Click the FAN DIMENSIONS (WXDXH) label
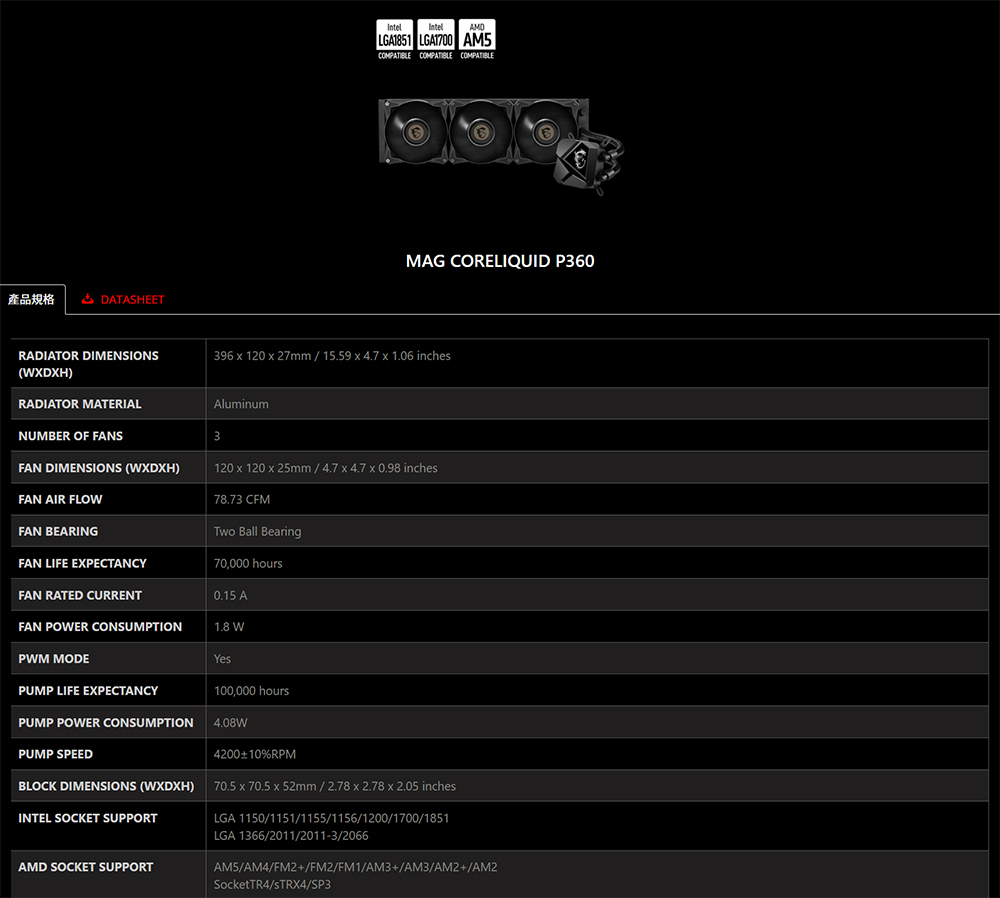 coord(99,468)
